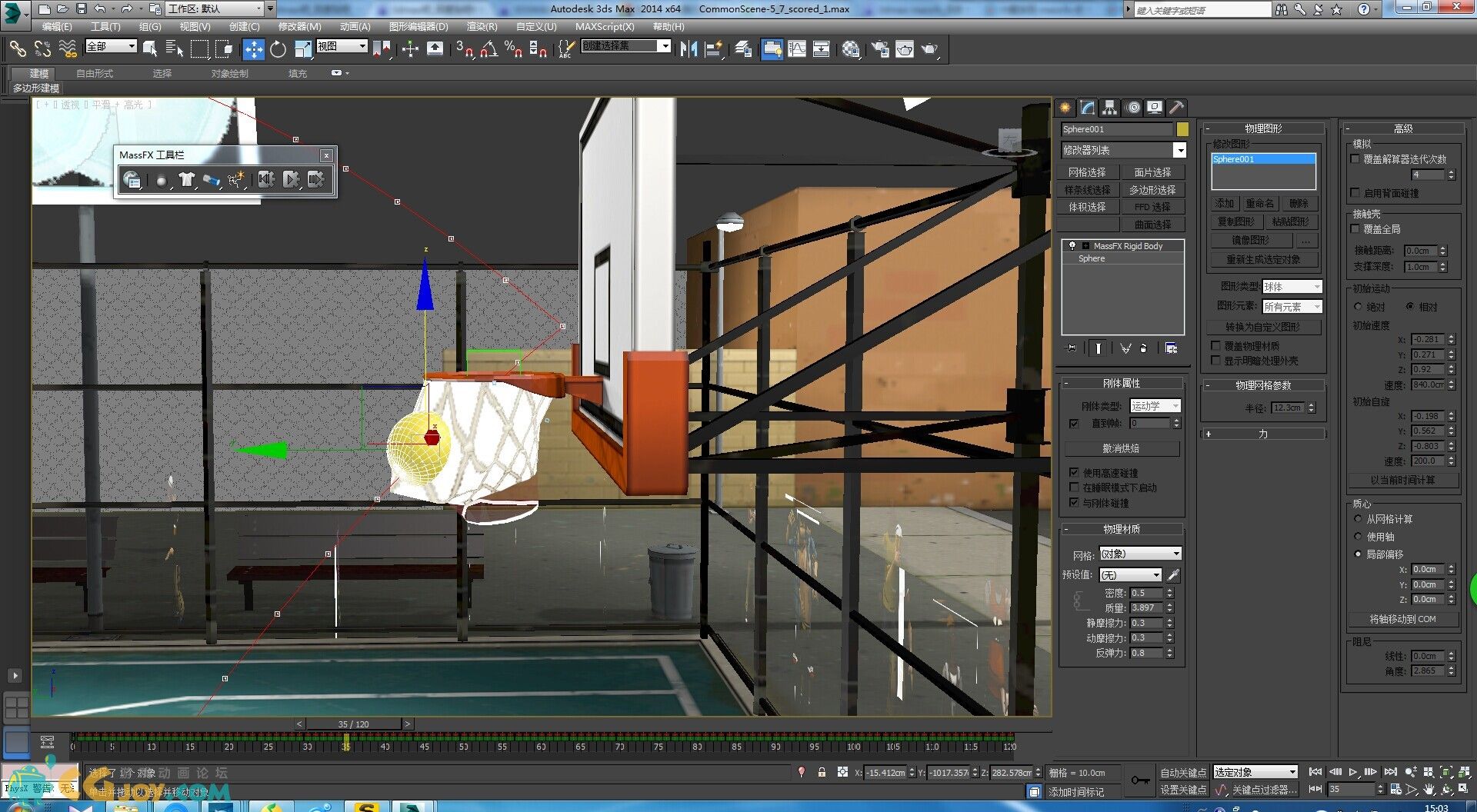
Task: Click the 镜像图形 button
Action: (x=1250, y=241)
